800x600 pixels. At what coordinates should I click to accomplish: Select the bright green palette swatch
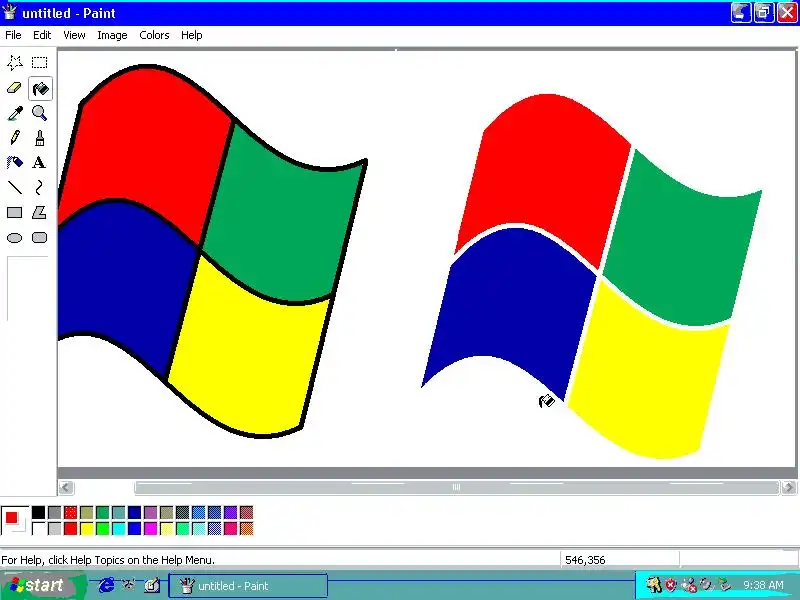[103, 528]
